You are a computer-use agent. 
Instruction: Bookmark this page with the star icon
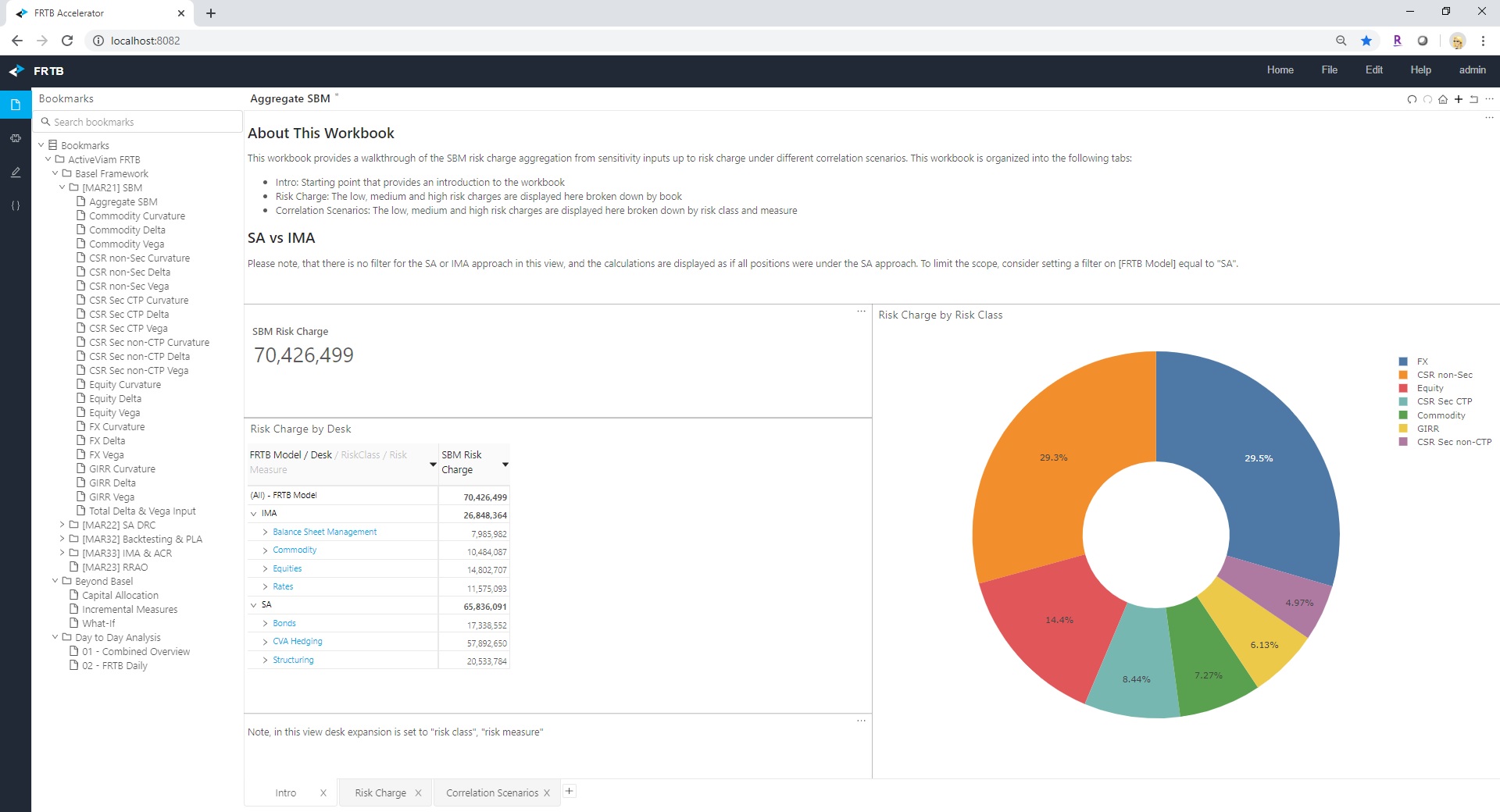point(1366,41)
